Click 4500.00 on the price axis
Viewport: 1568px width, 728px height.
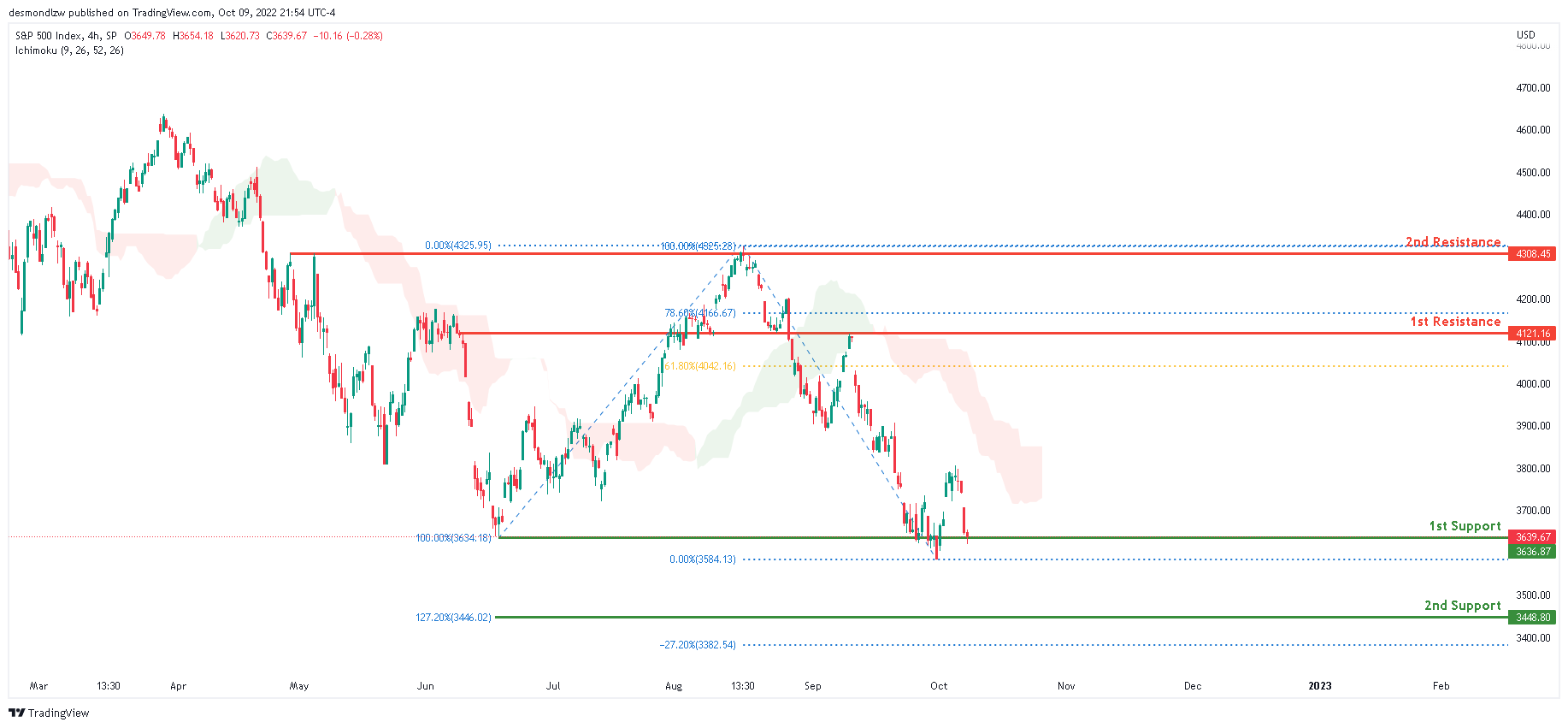pyautogui.click(x=1533, y=173)
